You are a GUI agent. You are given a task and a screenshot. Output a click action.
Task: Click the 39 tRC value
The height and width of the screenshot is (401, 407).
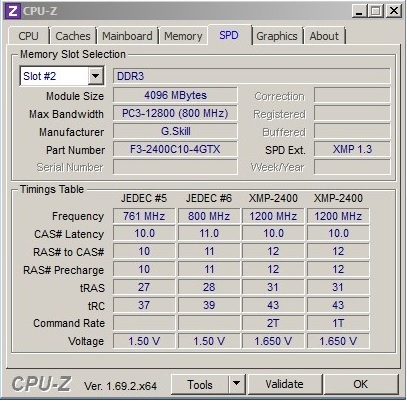pos(209,305)
